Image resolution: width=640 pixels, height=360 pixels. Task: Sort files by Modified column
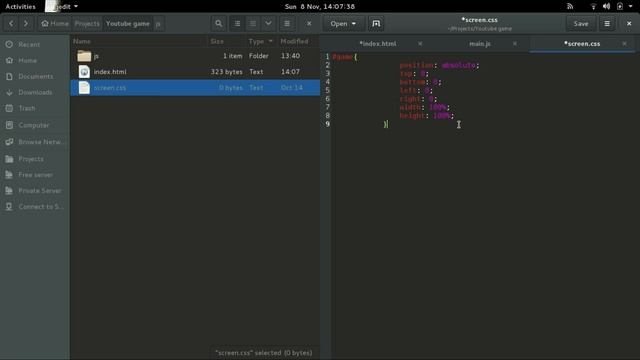click(298, 41)
